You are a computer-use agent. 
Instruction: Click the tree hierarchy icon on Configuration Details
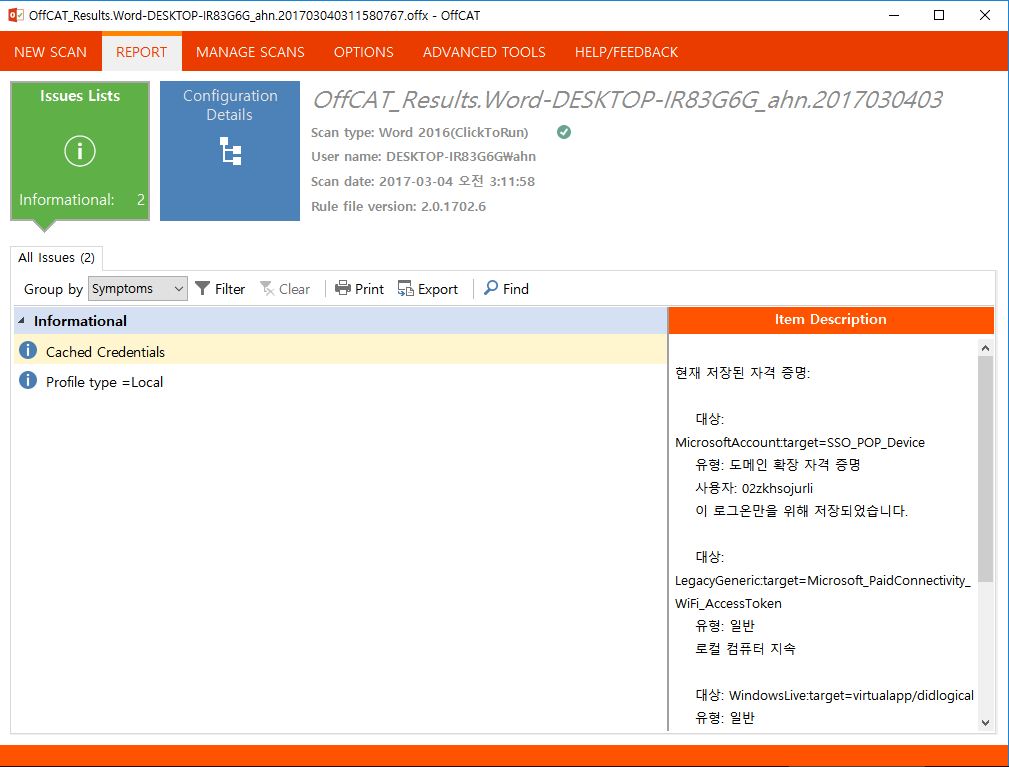coord(230,151)
